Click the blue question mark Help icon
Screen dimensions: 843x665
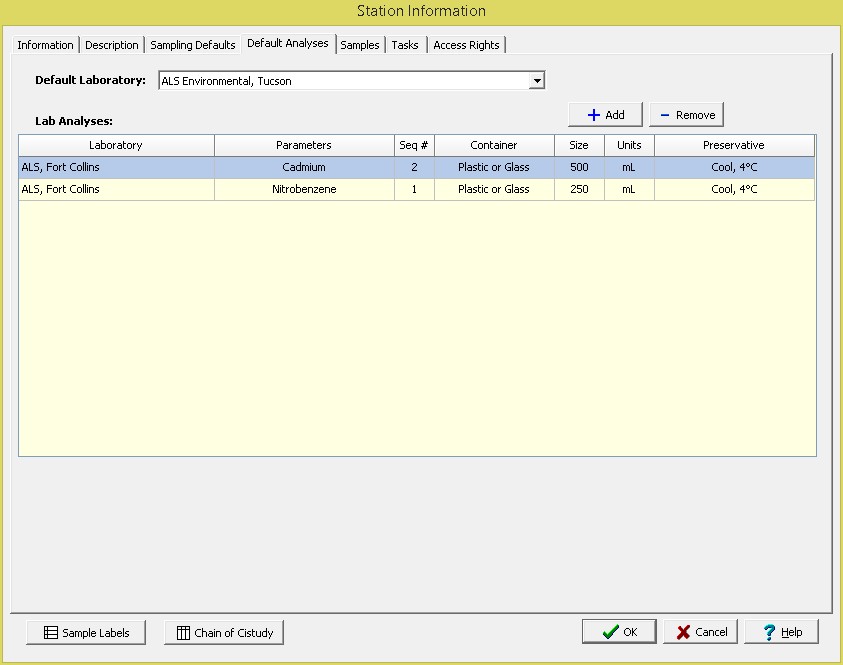point(769,632)
